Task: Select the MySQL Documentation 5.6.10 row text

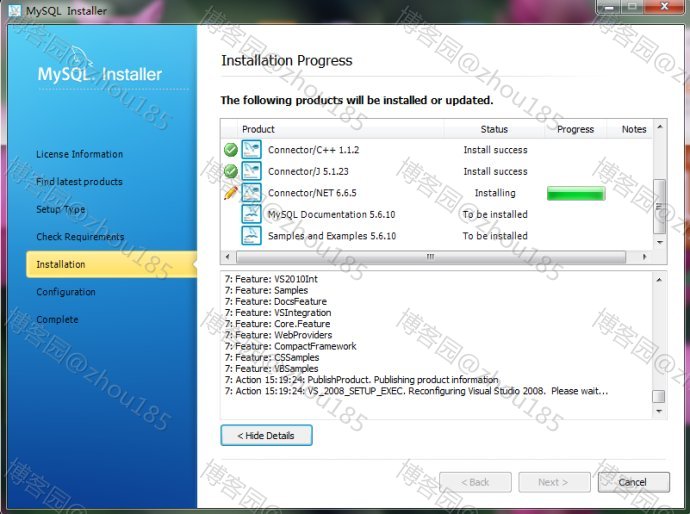Action: (331, 214)
